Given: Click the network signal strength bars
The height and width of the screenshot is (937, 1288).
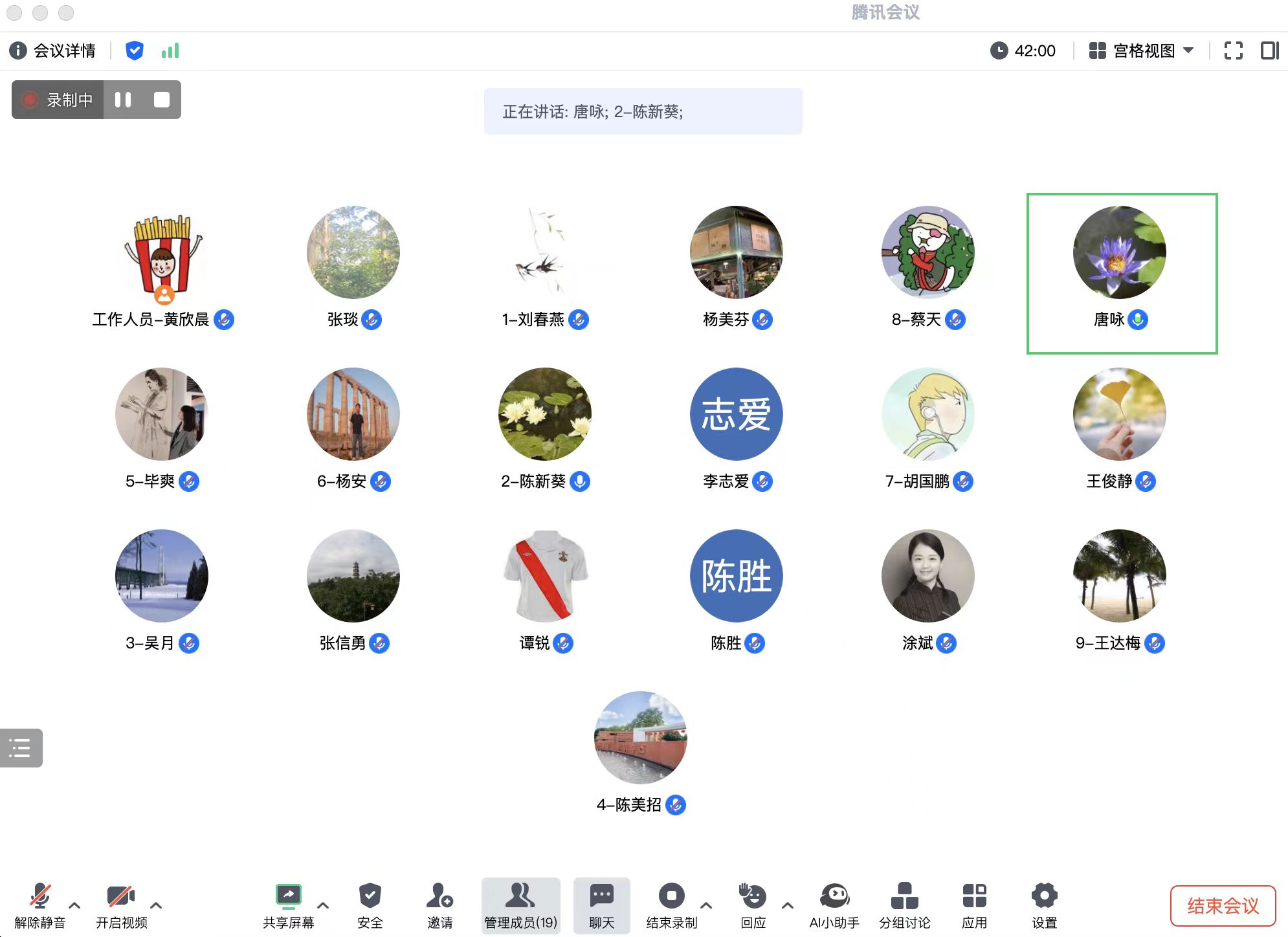Looking at the screenshot, I should coord(170,50).
